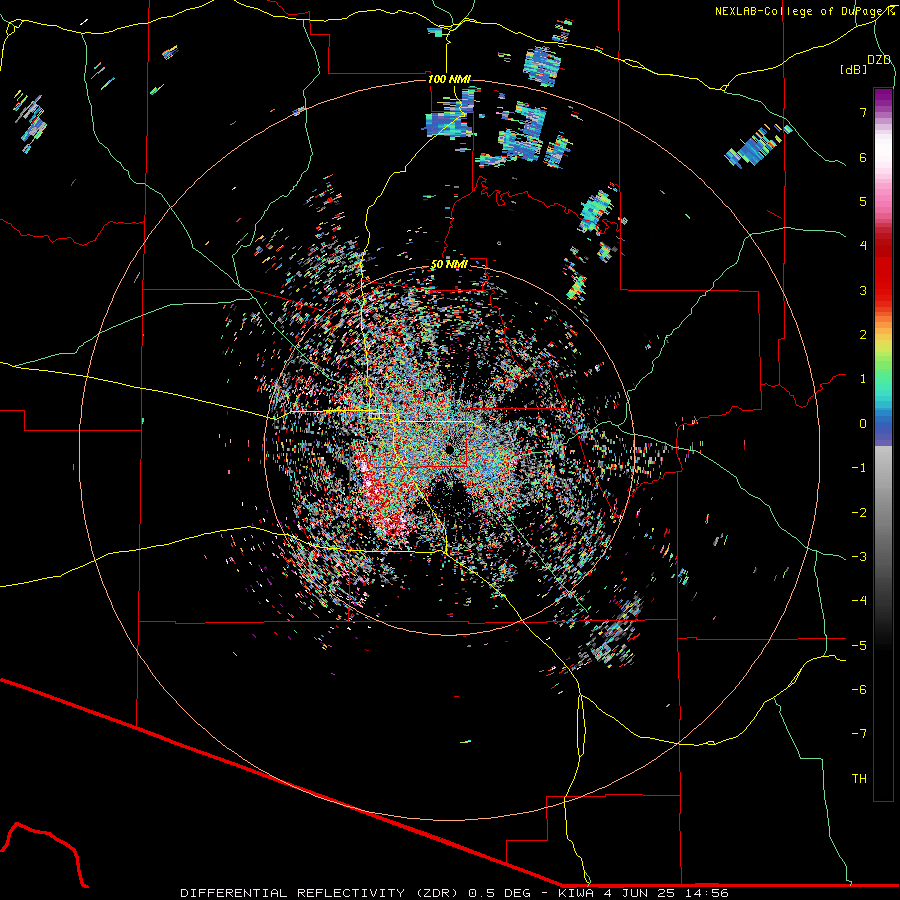Image resolution: width=900 pixels, height=900 pixels.
Task: Click the -2 value on color scale
Action: pos(859,513)
